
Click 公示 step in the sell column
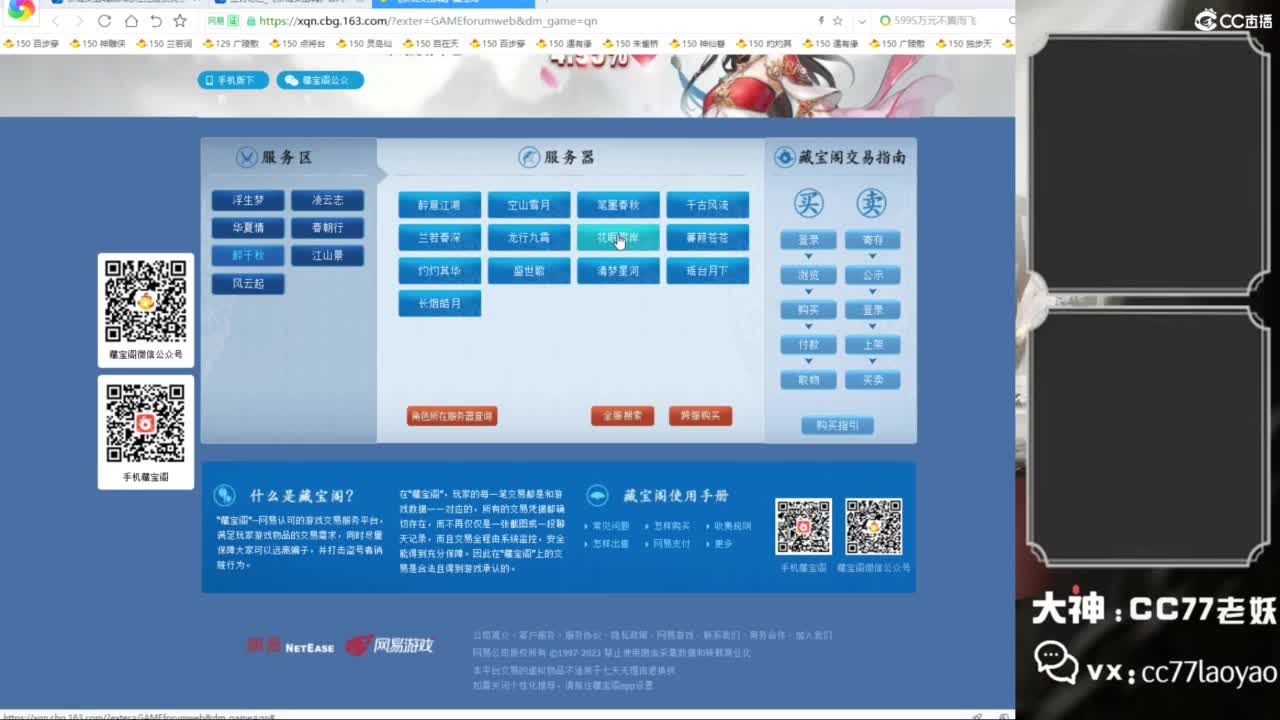tap(873, 275)
